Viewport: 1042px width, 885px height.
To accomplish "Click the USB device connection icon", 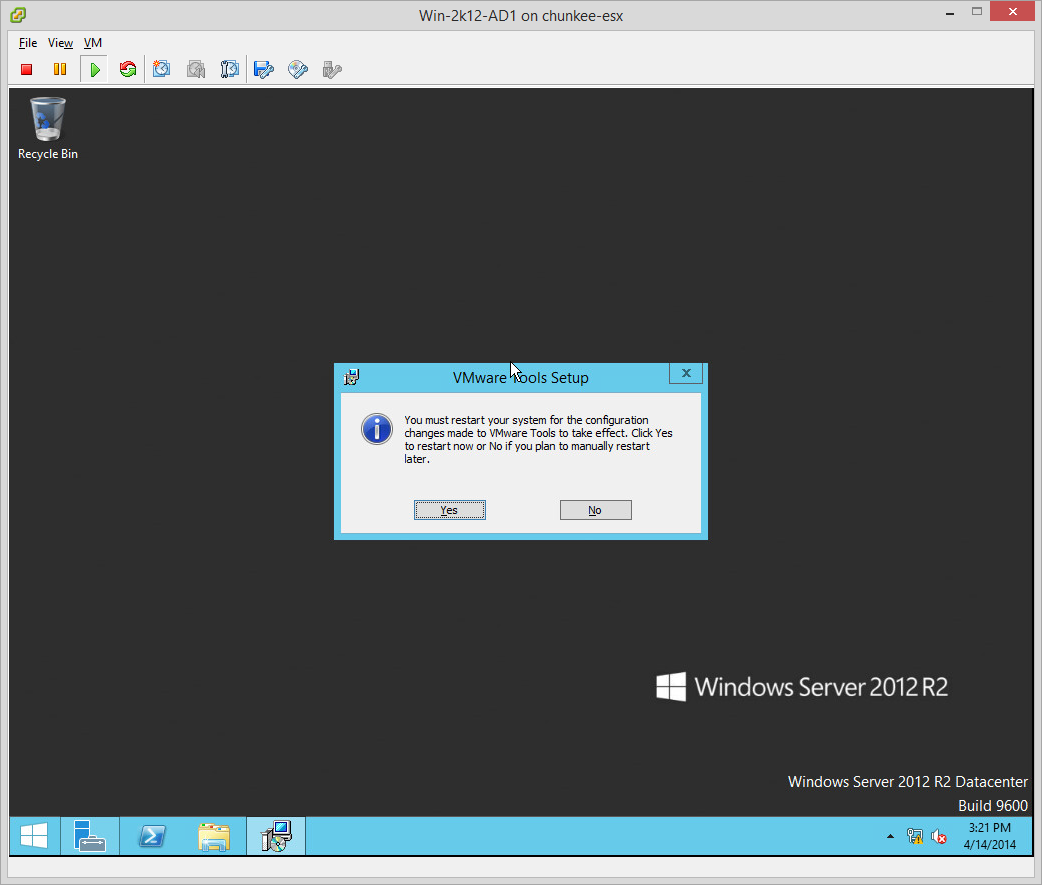I will [332, 69].
